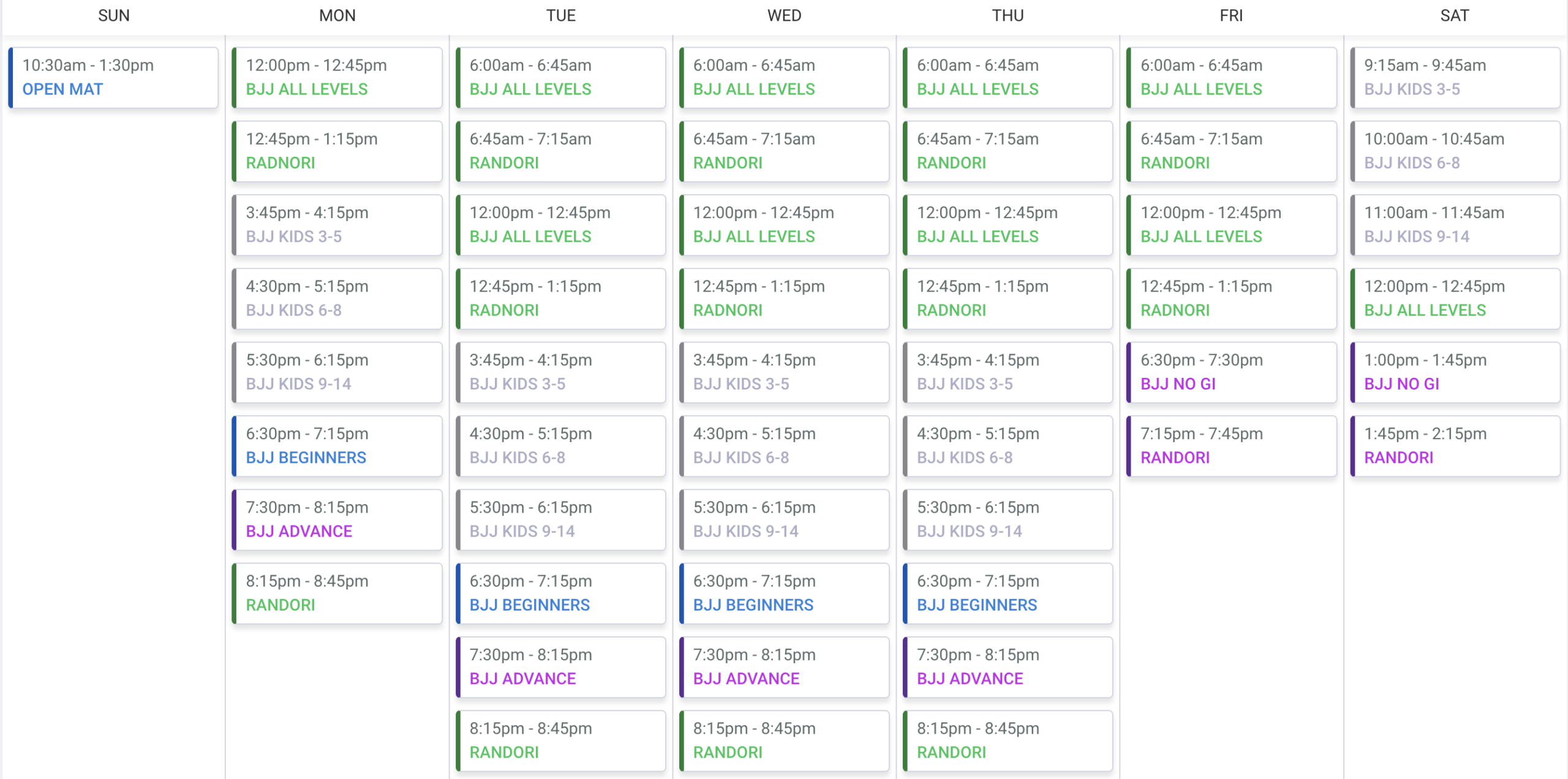Select Wednesday 7:30pm BJJ ADVANCE
The image size is (1568, 779).
pyautogui.click(x=784, y=667)
